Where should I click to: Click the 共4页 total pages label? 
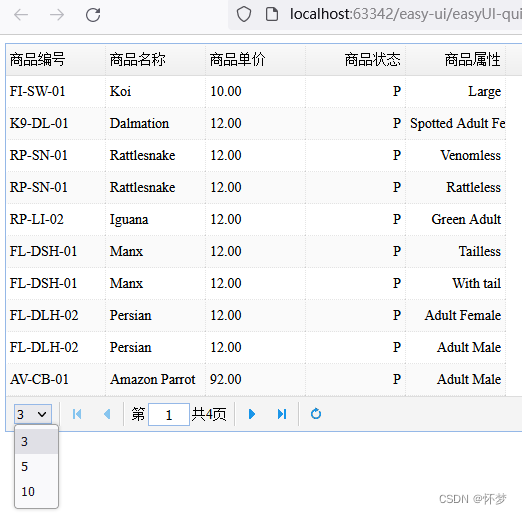(x=209, y=414)
